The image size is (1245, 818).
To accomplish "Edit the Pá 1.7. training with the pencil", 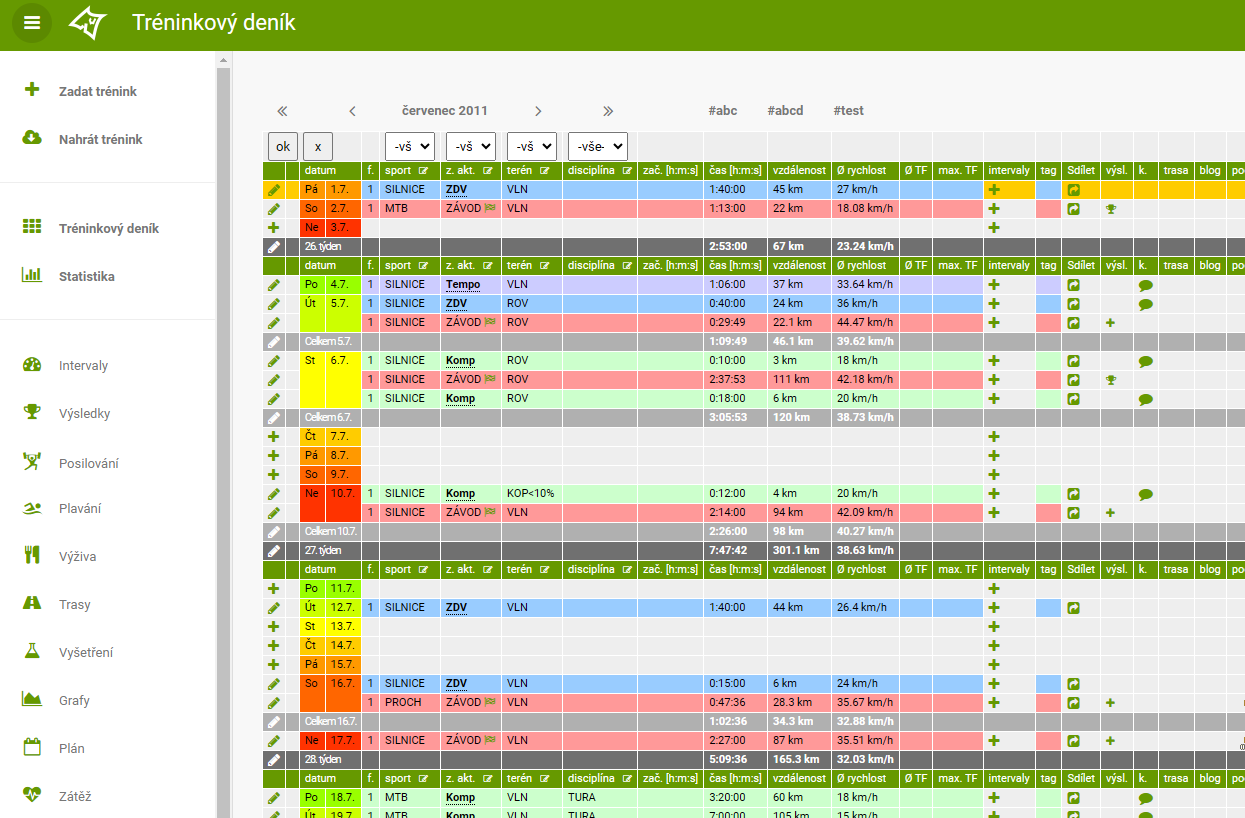I will pos(274,190).
